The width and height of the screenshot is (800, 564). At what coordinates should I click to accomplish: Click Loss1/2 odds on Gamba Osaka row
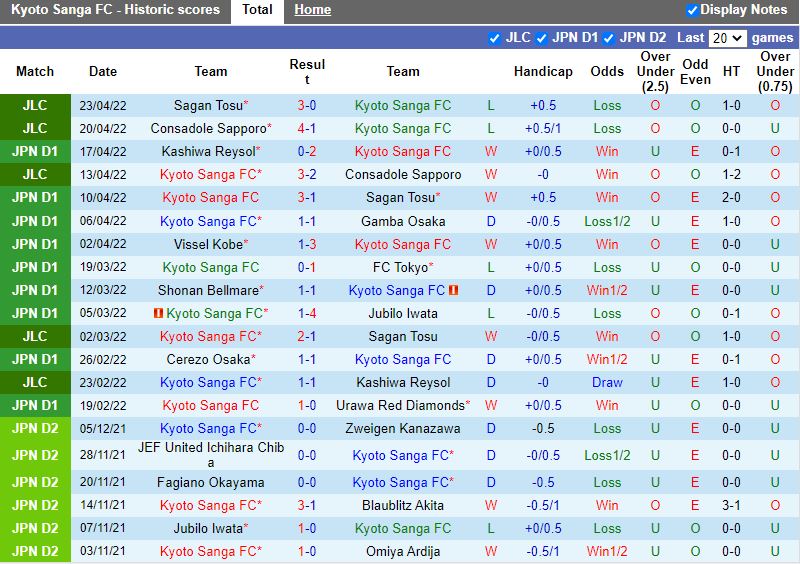point(607,222)
